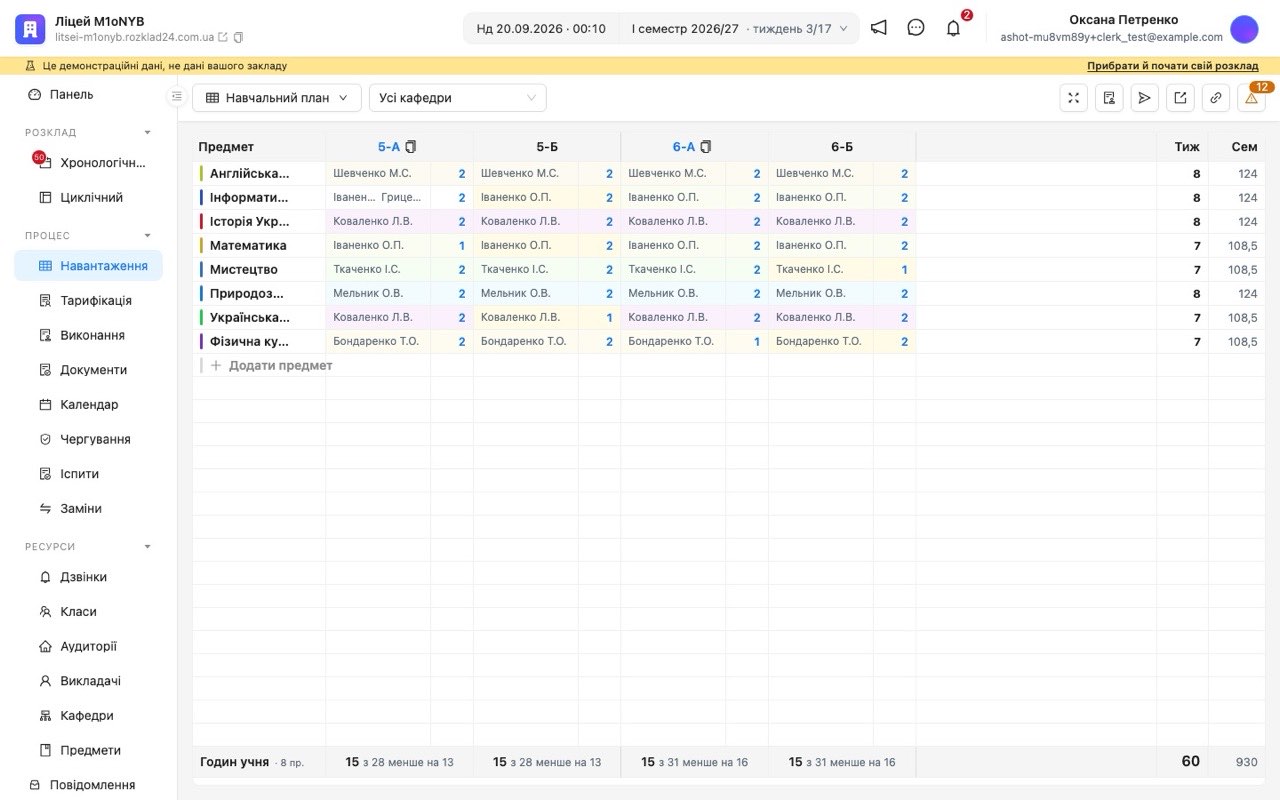Toggle fullscreen mode with the arrows icon
This screenshot has width=1280, height=800.
[x=1074, y=98]
